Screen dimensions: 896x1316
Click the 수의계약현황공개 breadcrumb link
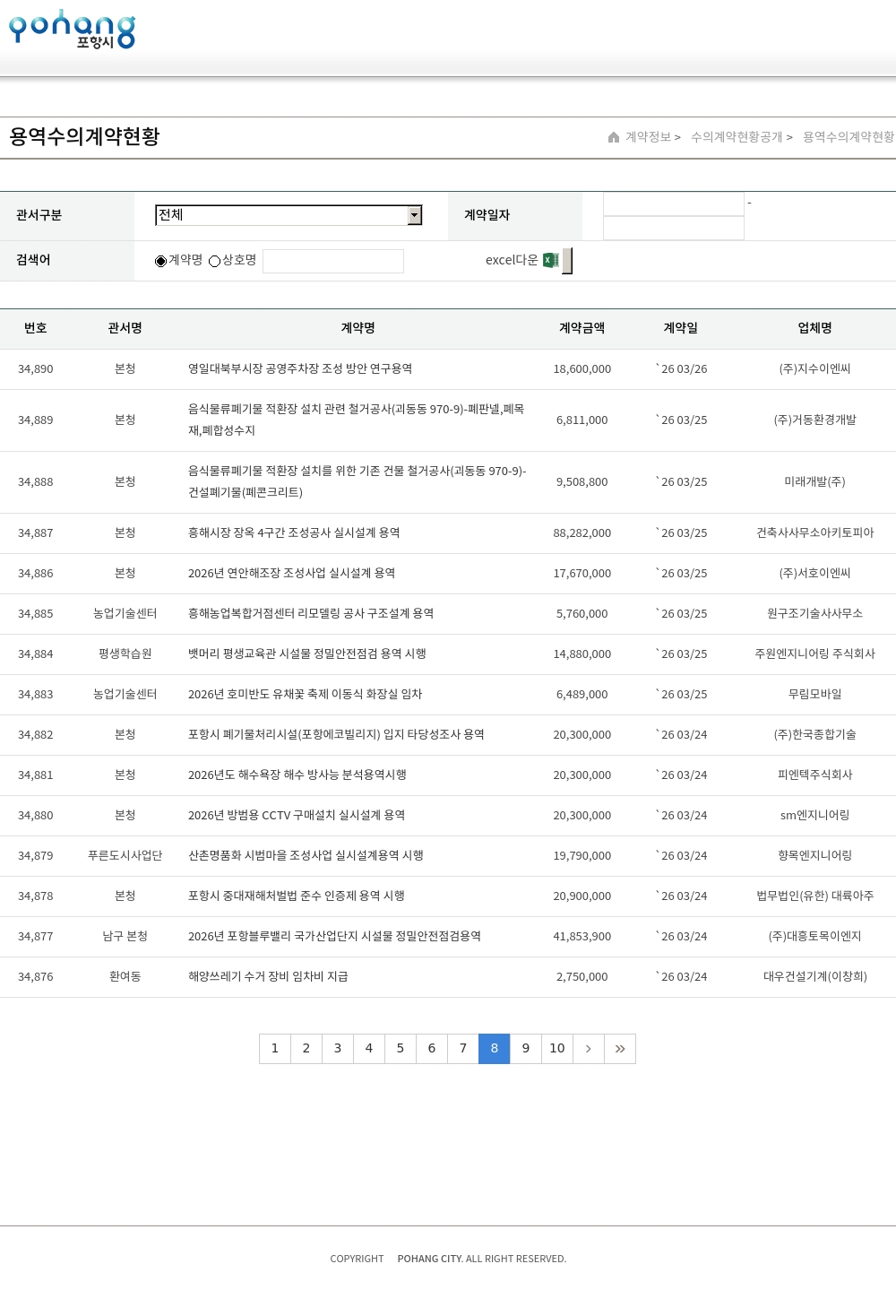(x=737, y=137)
